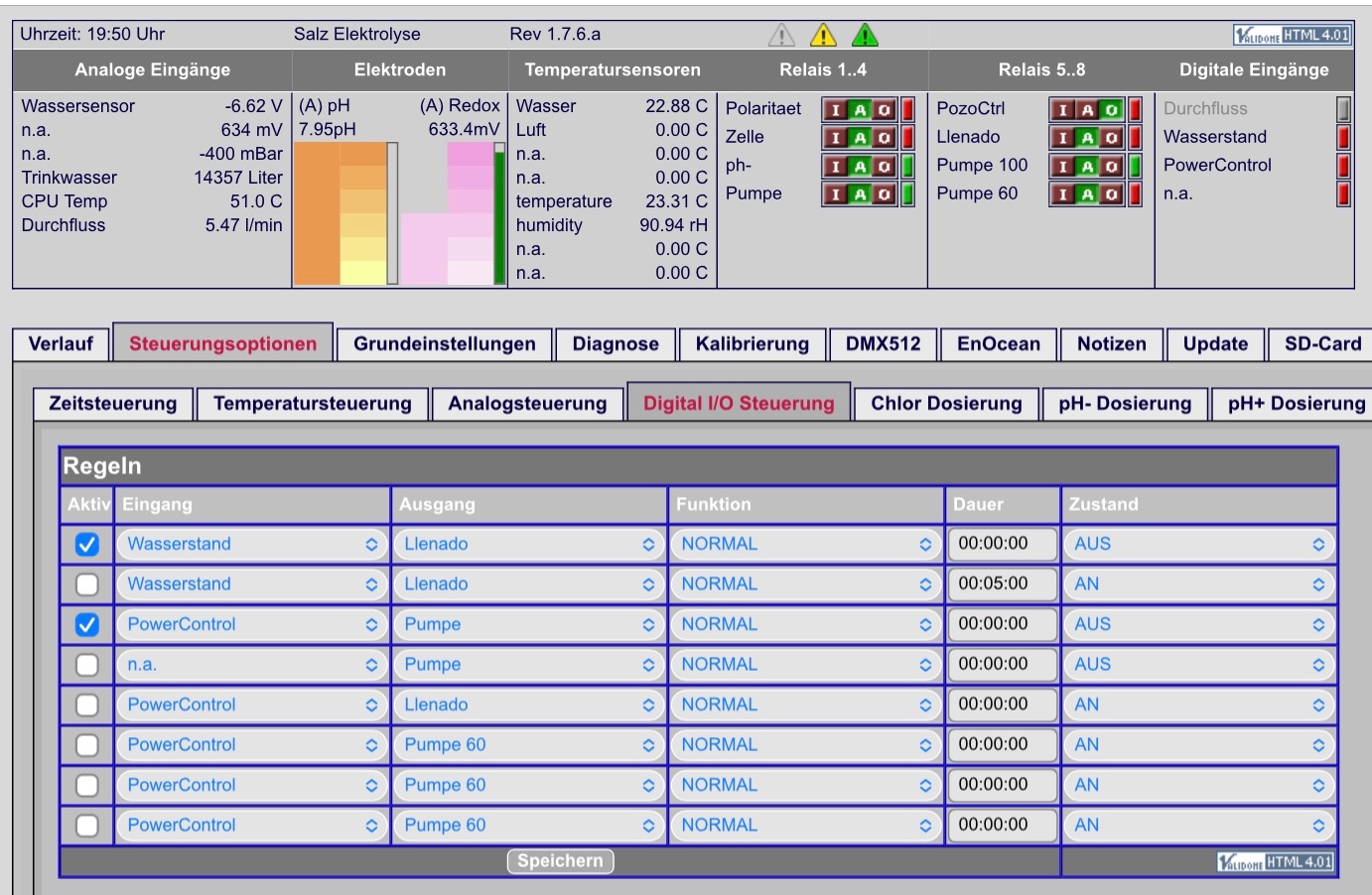This screenshot has width=1372, height=895.
Task: Set PozoCtrl relay to I
Action: click(x=1063, y=109)
